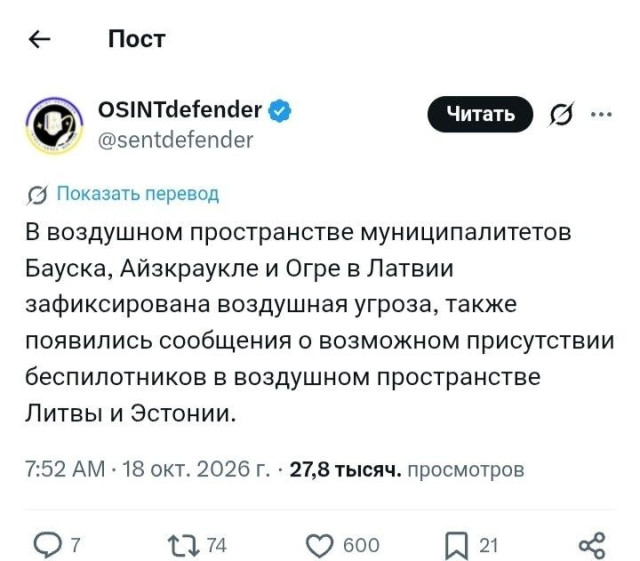Repost using the retweet arrows icon
Viewport: 640px width, 561px height.
(184, 546)
